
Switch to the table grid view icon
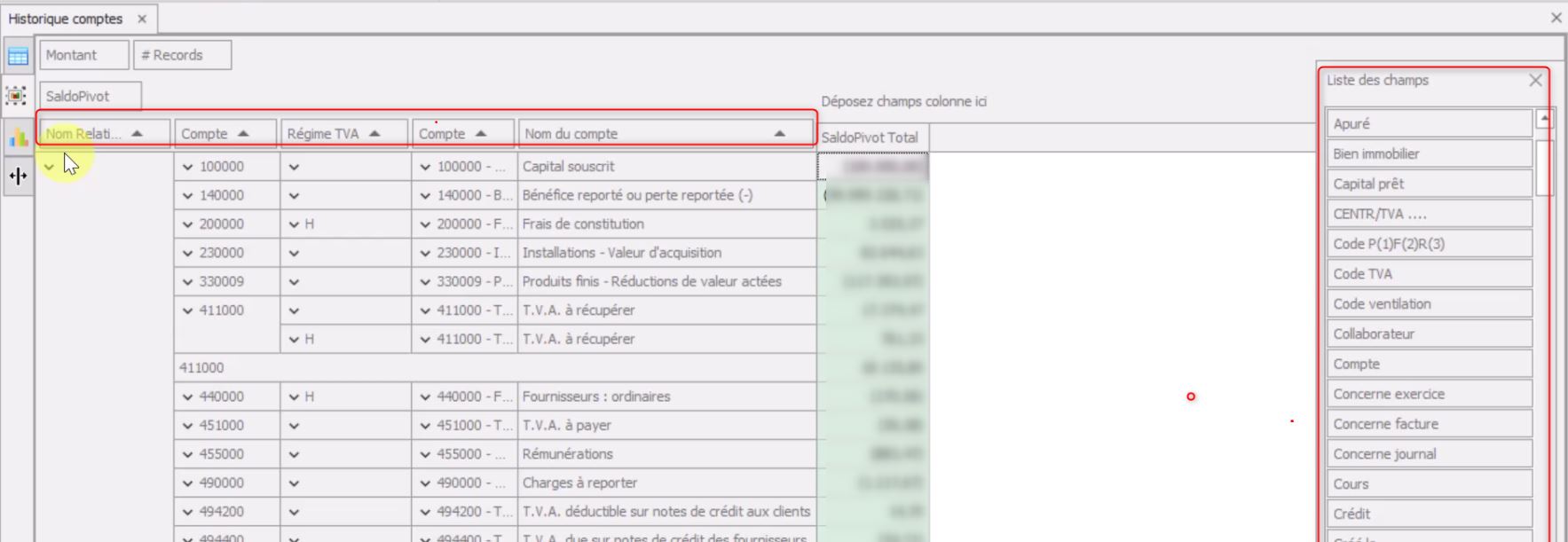pyautogui.click(x=17, y=57)
